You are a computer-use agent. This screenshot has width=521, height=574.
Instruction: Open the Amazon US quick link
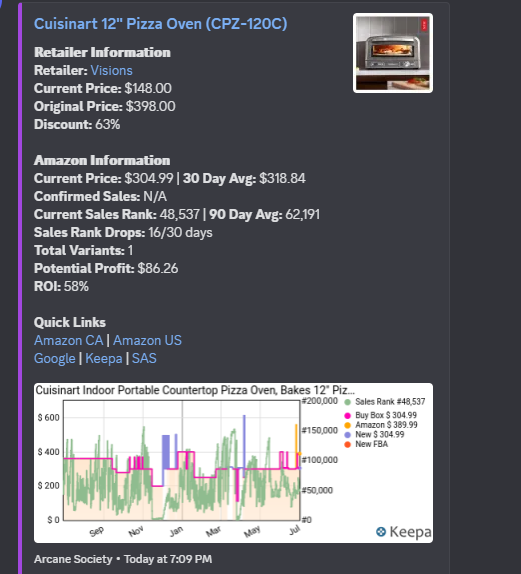point(147,340)
